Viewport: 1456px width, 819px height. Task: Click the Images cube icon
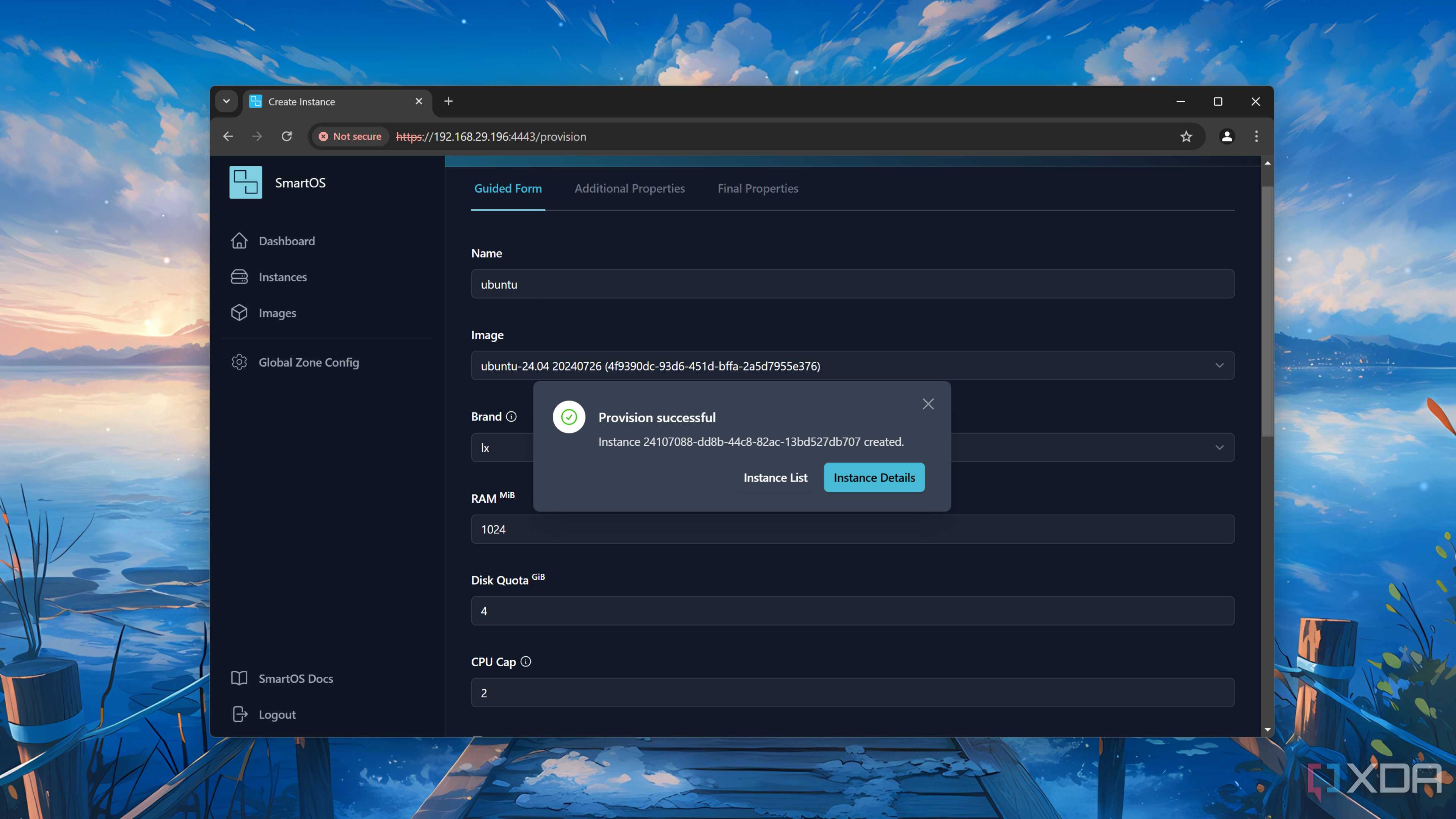pos(239,312)
